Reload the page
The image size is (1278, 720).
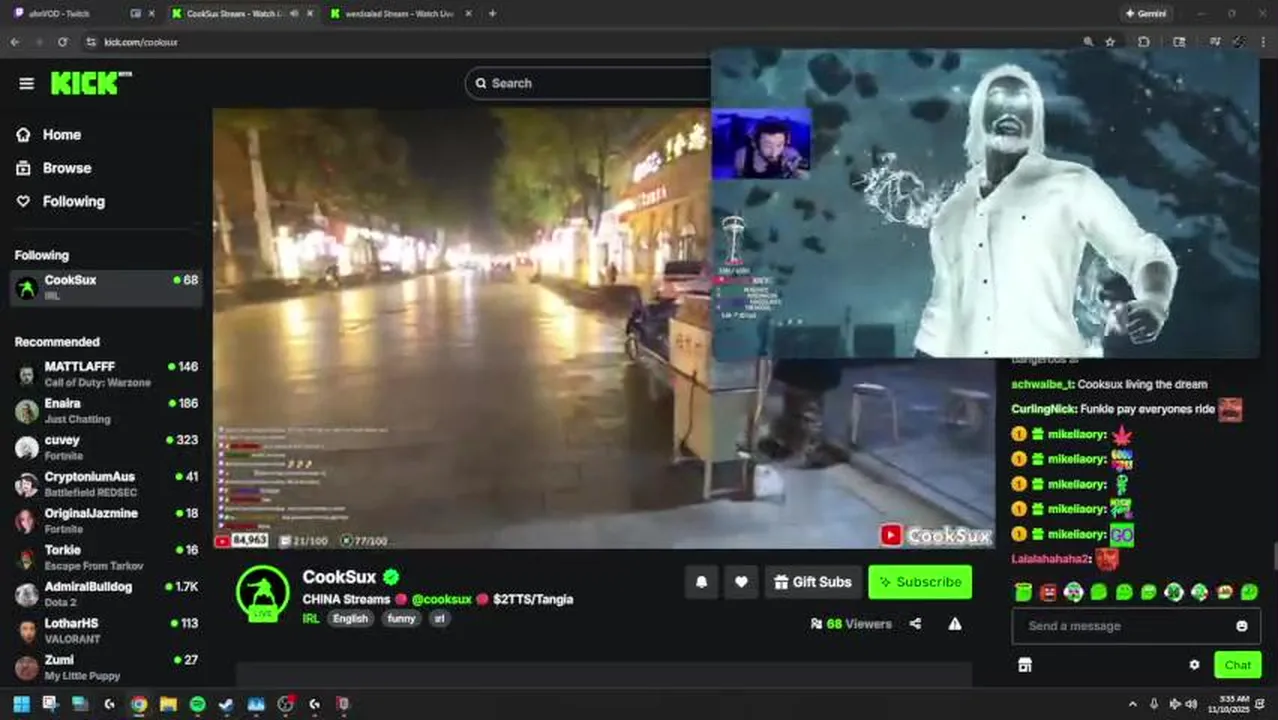click(63, 42)
